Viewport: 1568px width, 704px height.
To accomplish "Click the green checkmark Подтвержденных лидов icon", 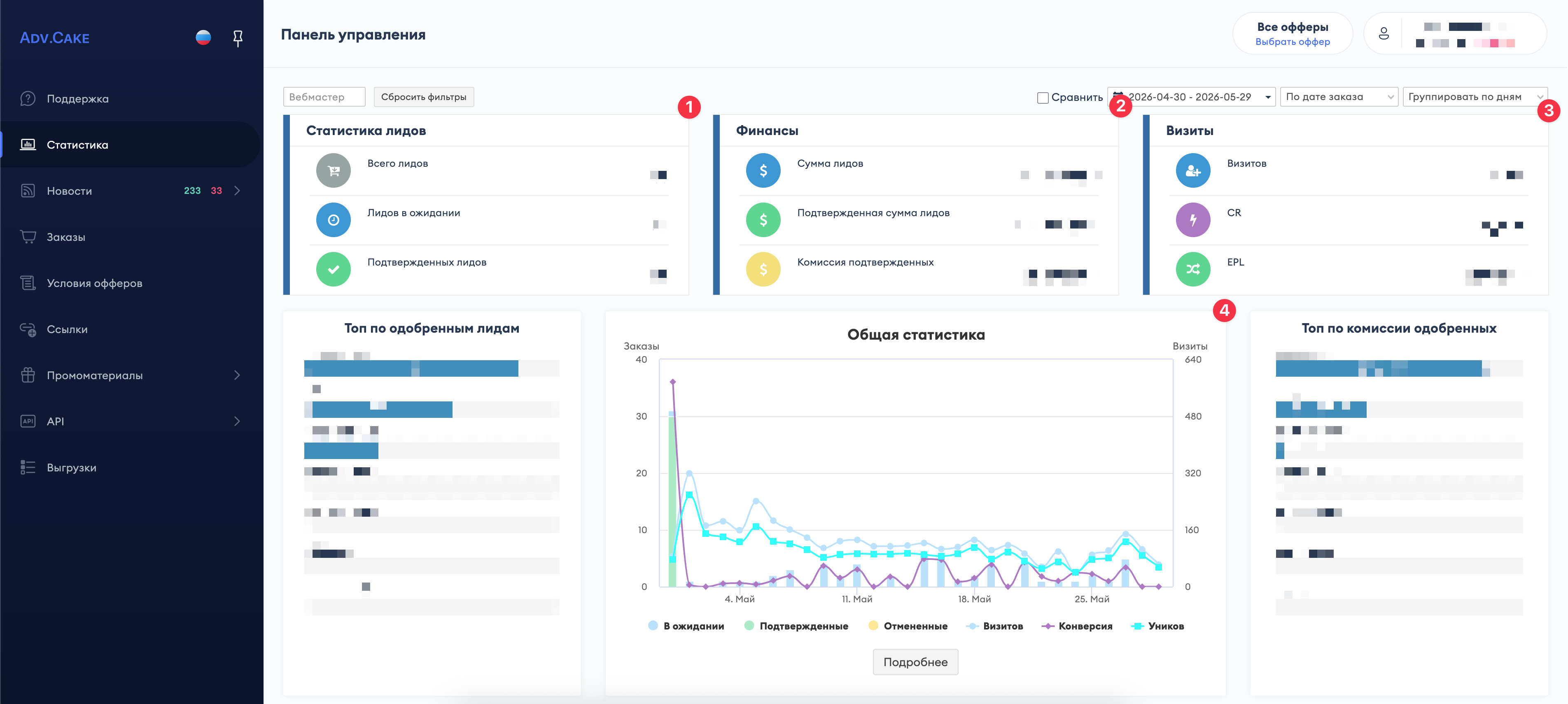I will pos(334,269).
